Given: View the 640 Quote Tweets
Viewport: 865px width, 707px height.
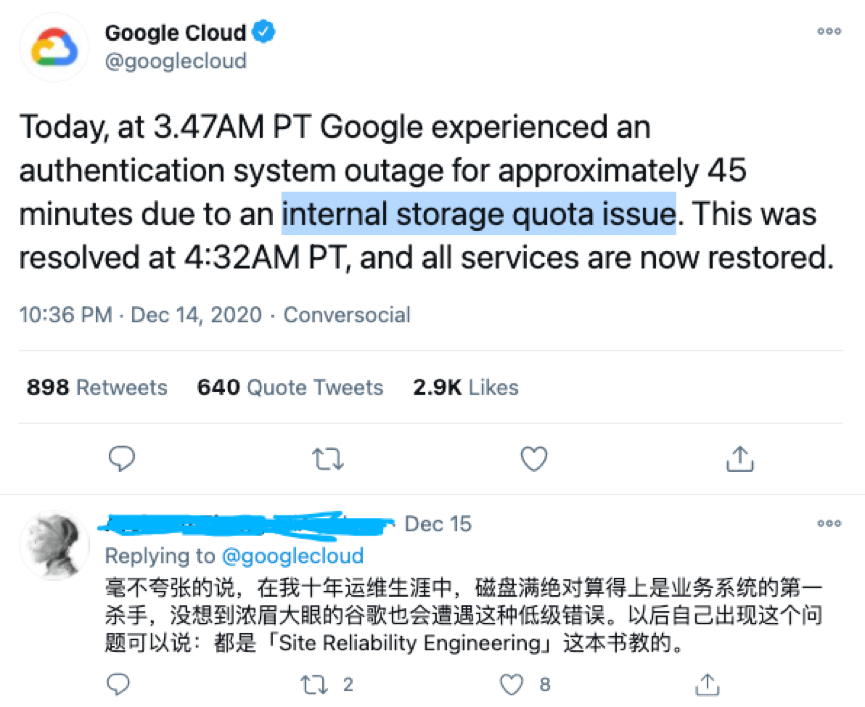Looking at the screenshot, I should 290,387.
